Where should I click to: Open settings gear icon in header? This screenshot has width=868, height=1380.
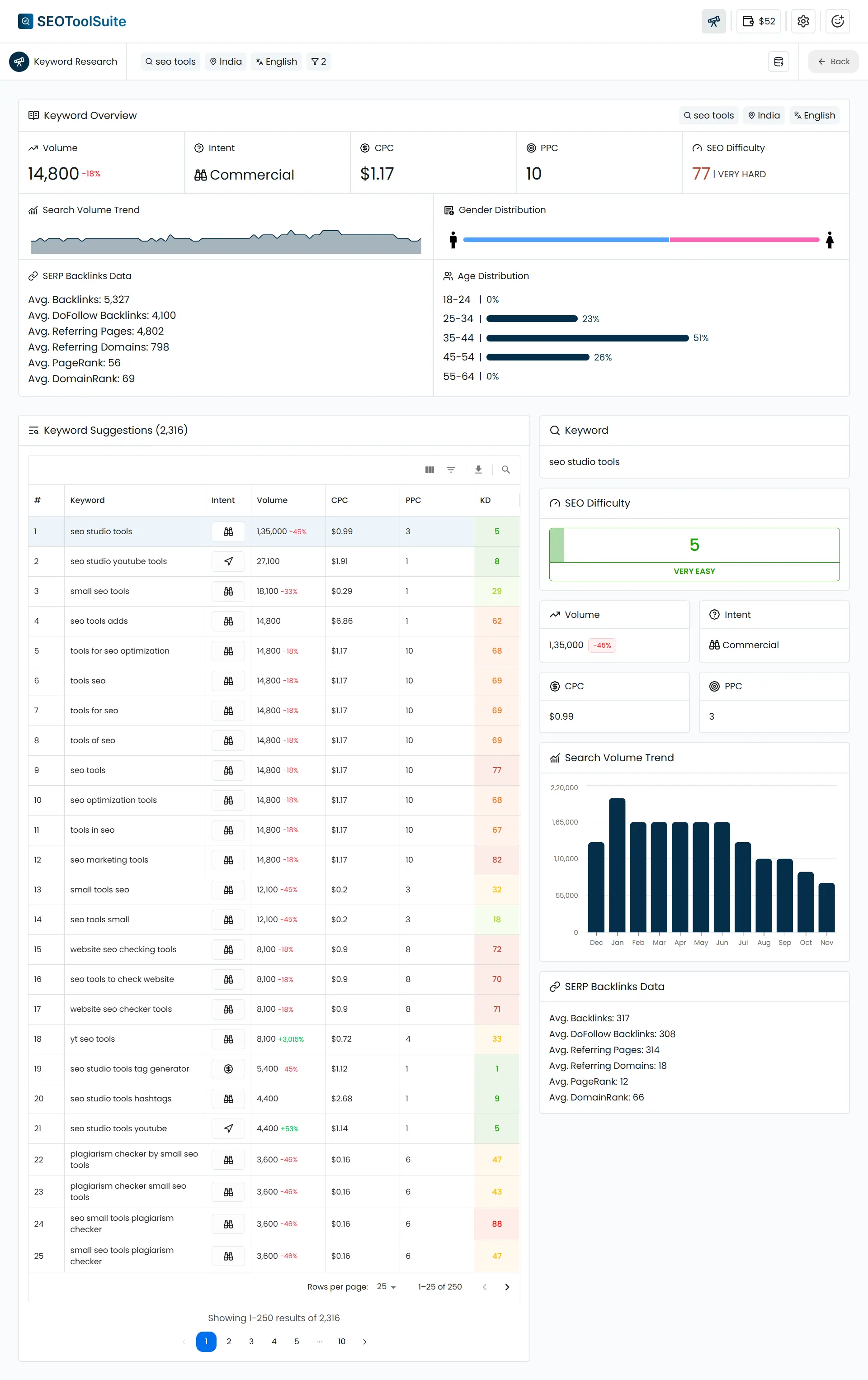pos(803,21)
